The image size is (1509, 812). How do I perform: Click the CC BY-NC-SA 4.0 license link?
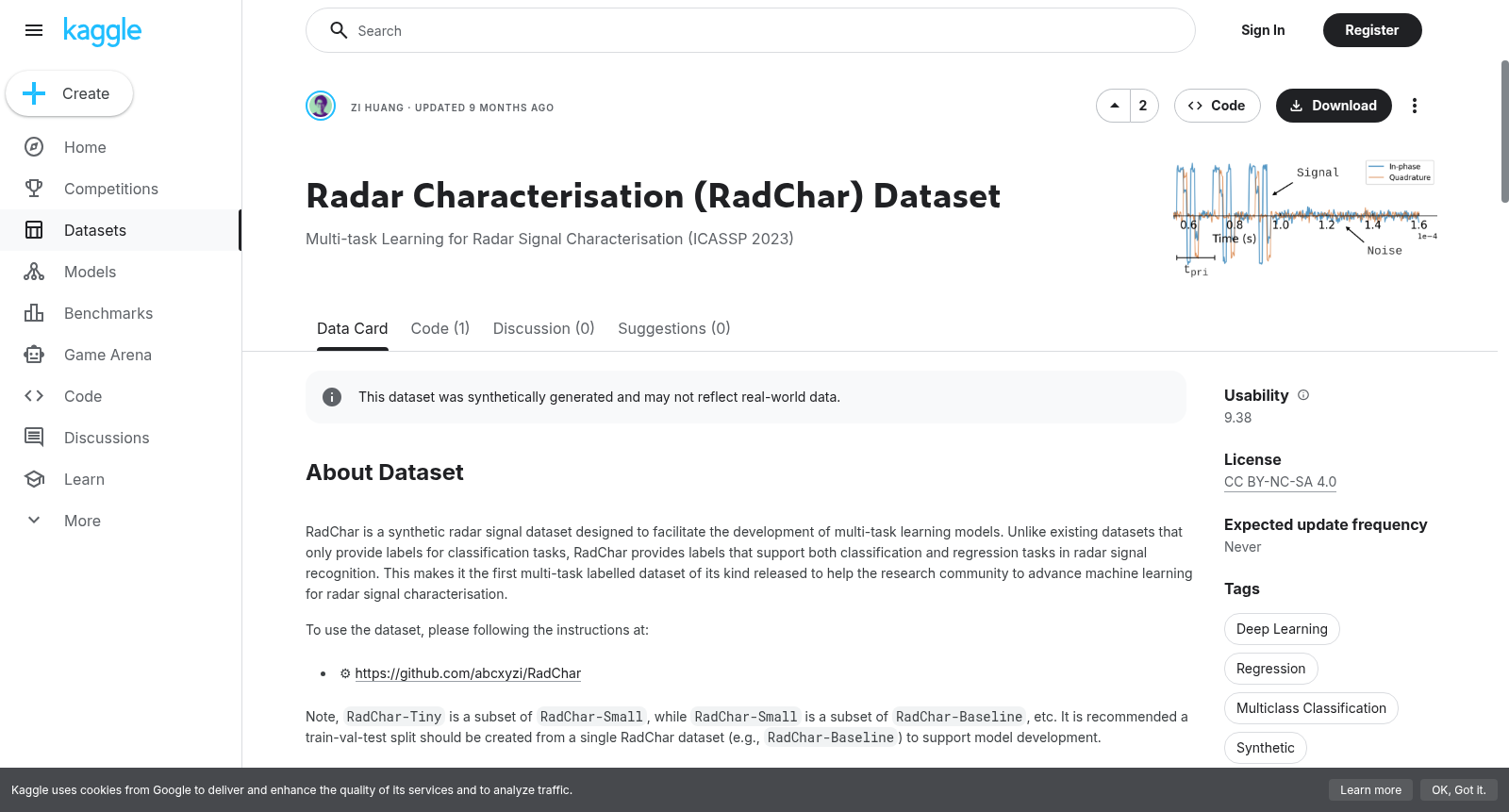pyautogui.click(x=1280, y=482)
